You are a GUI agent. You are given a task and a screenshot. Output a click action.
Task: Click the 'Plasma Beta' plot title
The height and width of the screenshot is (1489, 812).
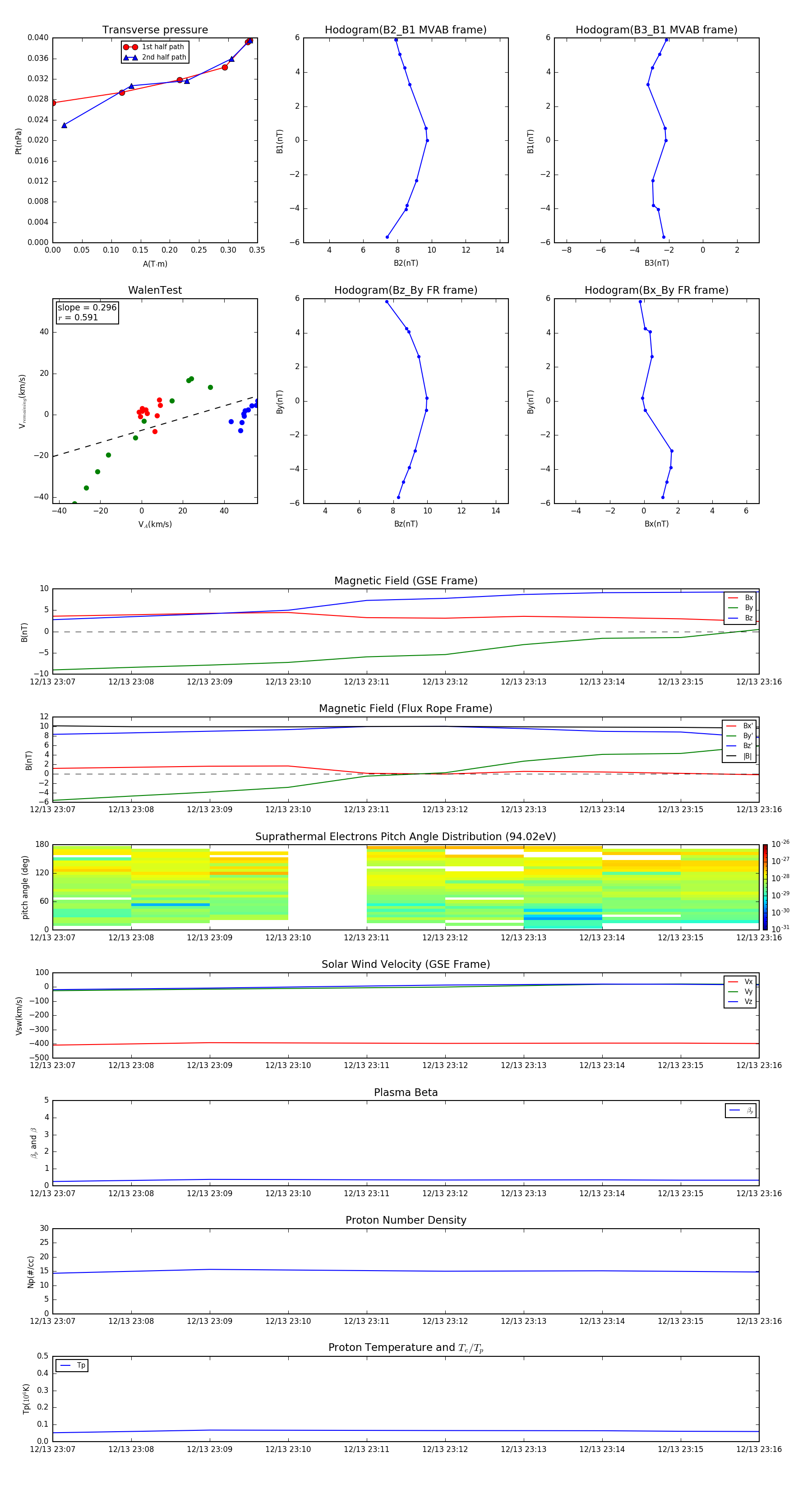point(406,1093)
